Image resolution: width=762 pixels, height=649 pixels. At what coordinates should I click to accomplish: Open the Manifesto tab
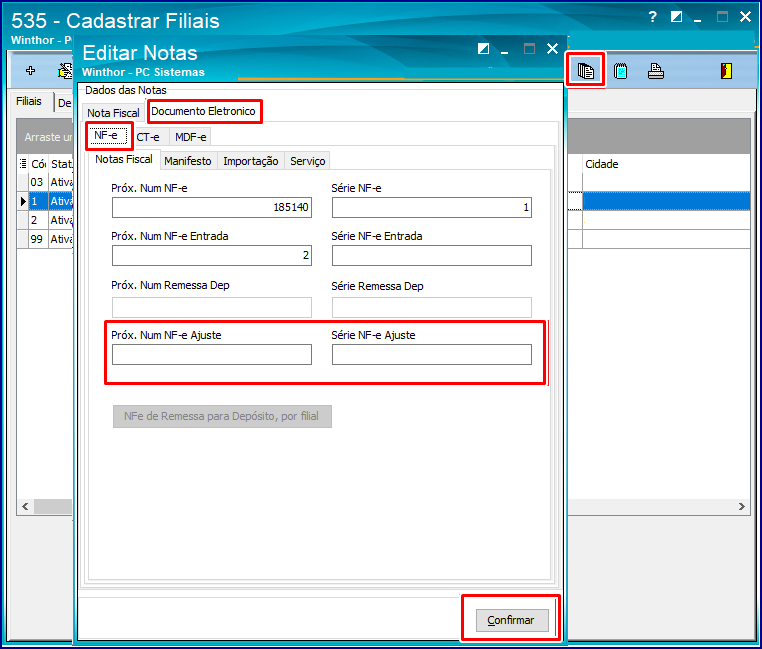188,161
